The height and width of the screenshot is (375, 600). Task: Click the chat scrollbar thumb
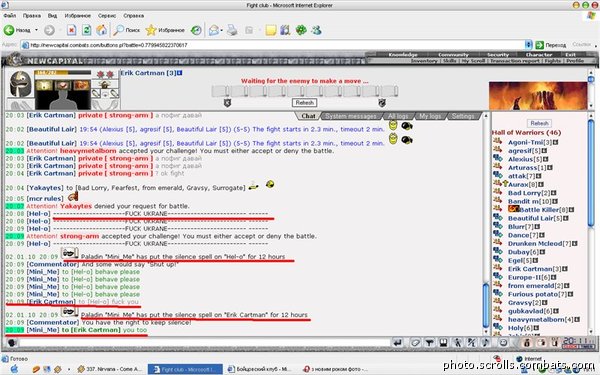tap(486, 305)
